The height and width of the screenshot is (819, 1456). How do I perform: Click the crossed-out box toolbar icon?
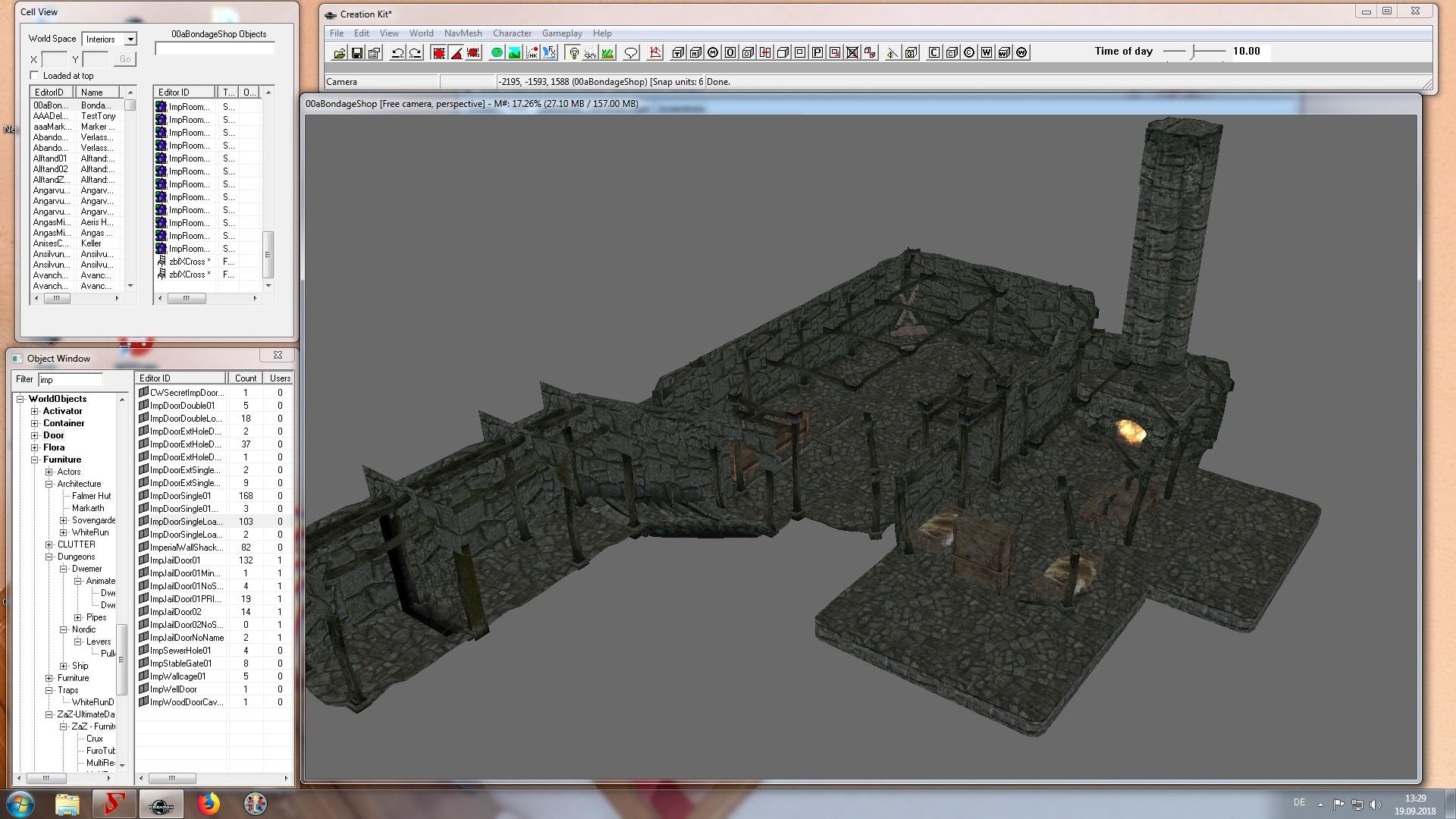(852, 52)
